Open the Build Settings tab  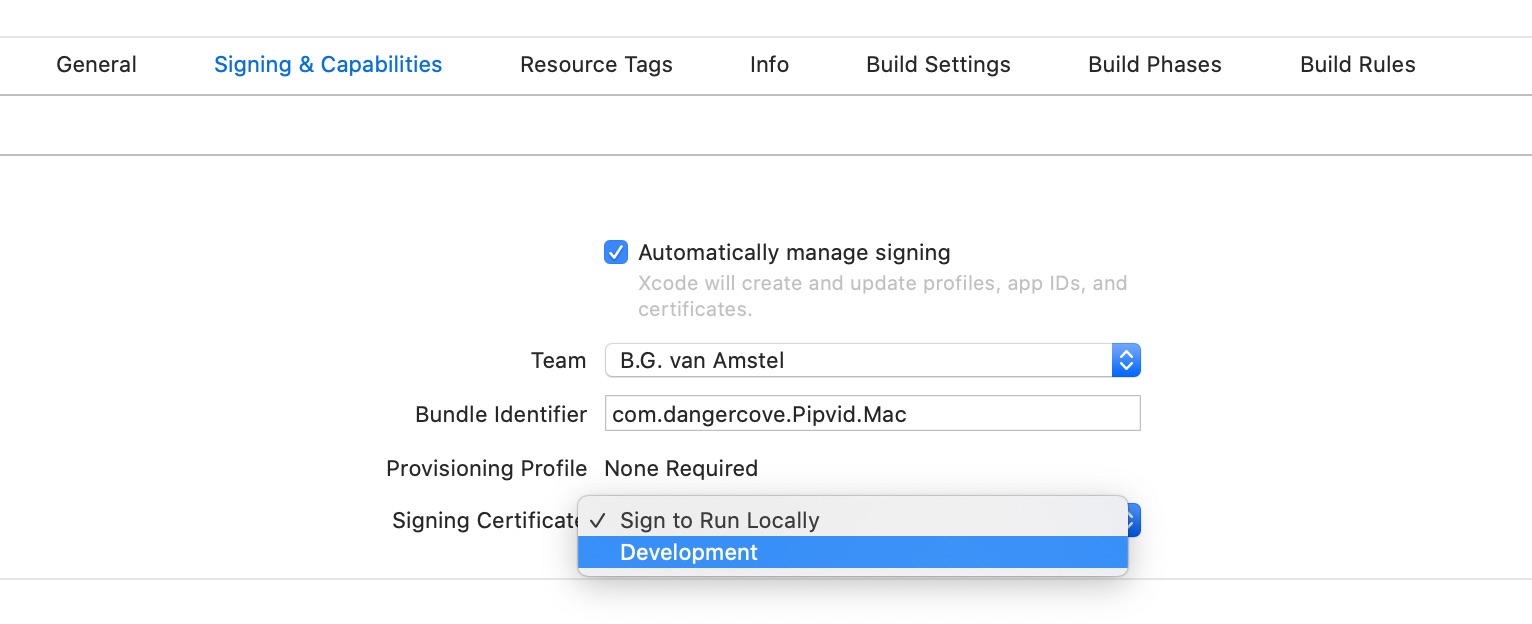[x=938, y=65]
